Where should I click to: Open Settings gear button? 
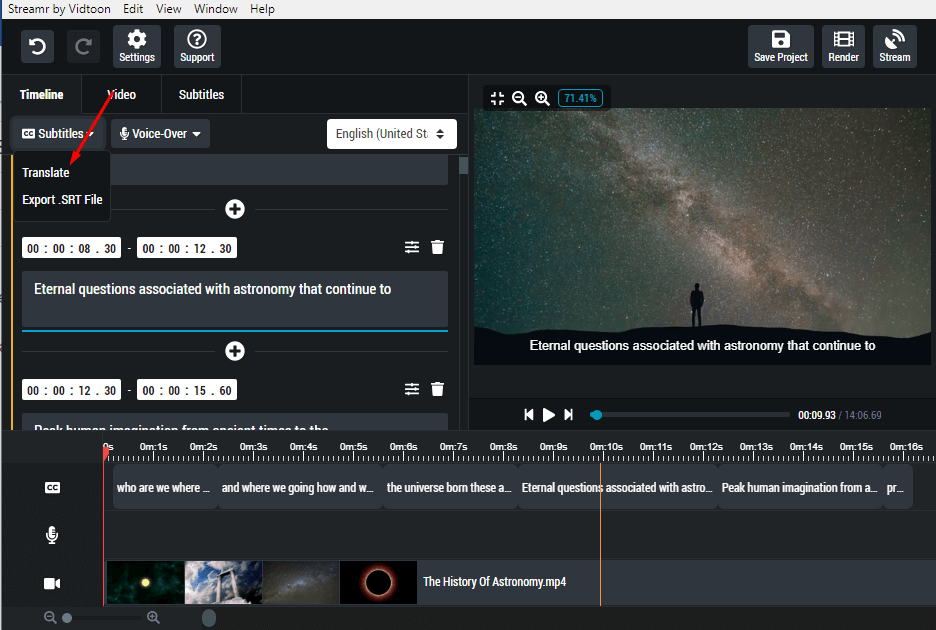137,46
